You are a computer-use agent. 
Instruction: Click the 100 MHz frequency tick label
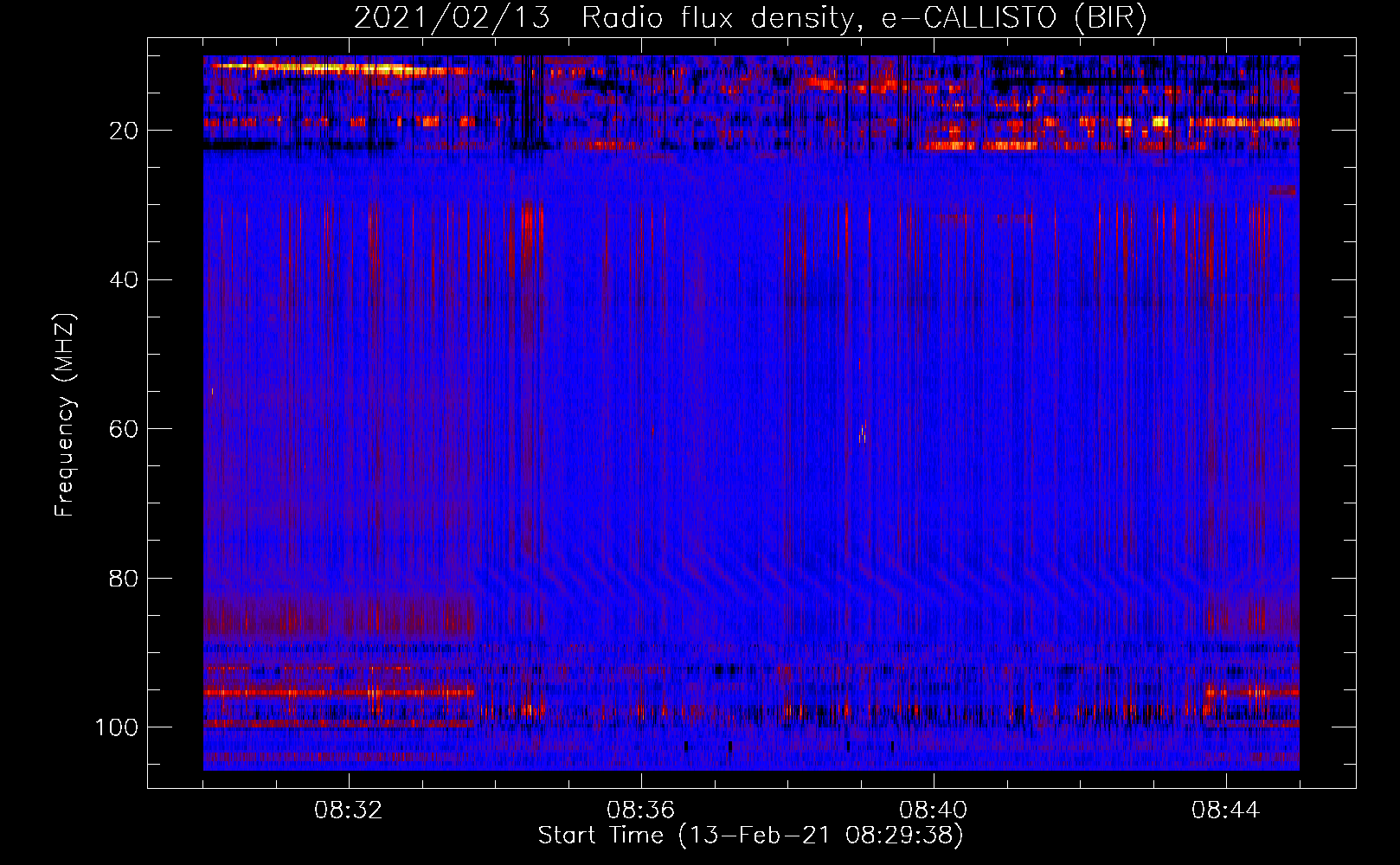(117, 727)
